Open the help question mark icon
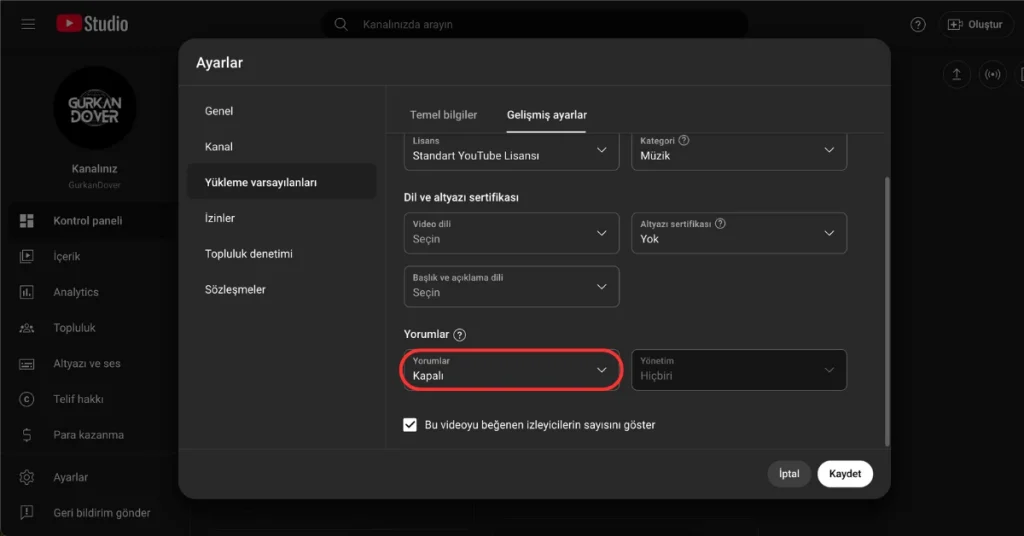The height and width of the screenshot is (536, 1024). [x=918, y=24]
